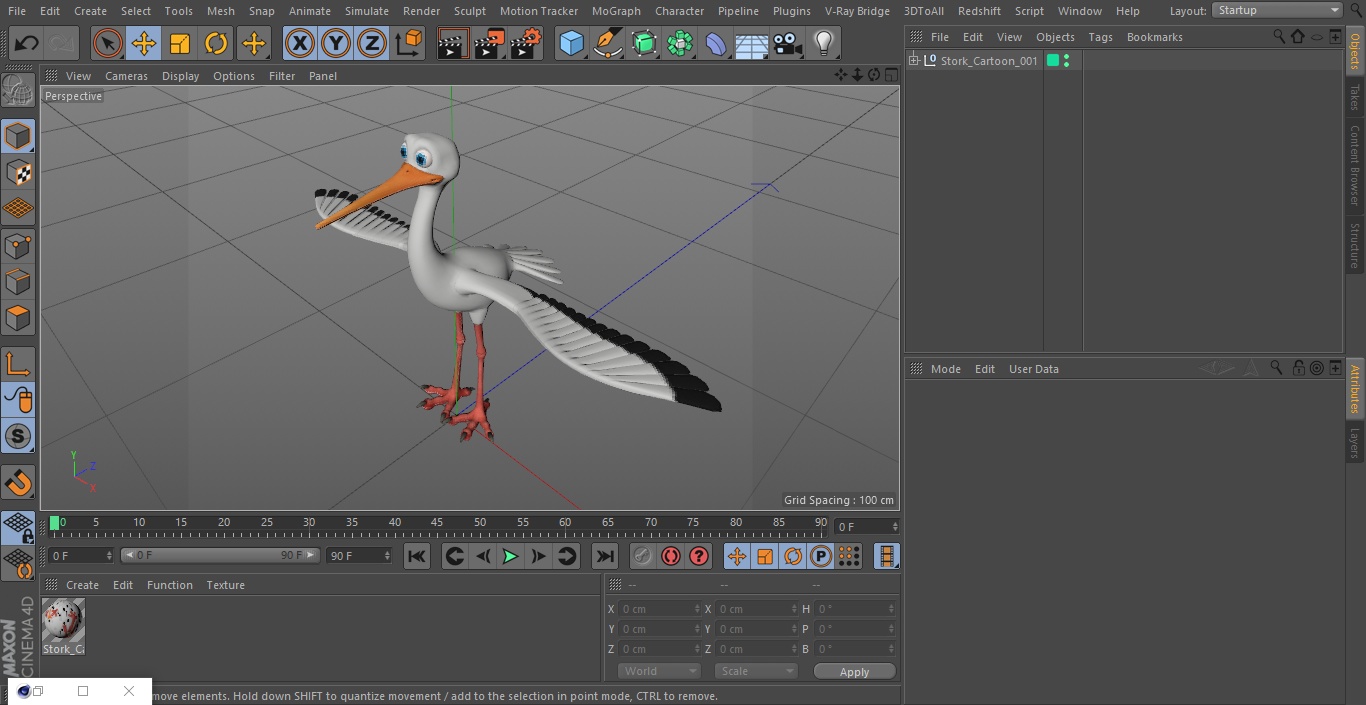The width and height of the screenshot is (1366, 705).
Task: Toggle Enable Snap magnet icon
Action: pos(18,483)
